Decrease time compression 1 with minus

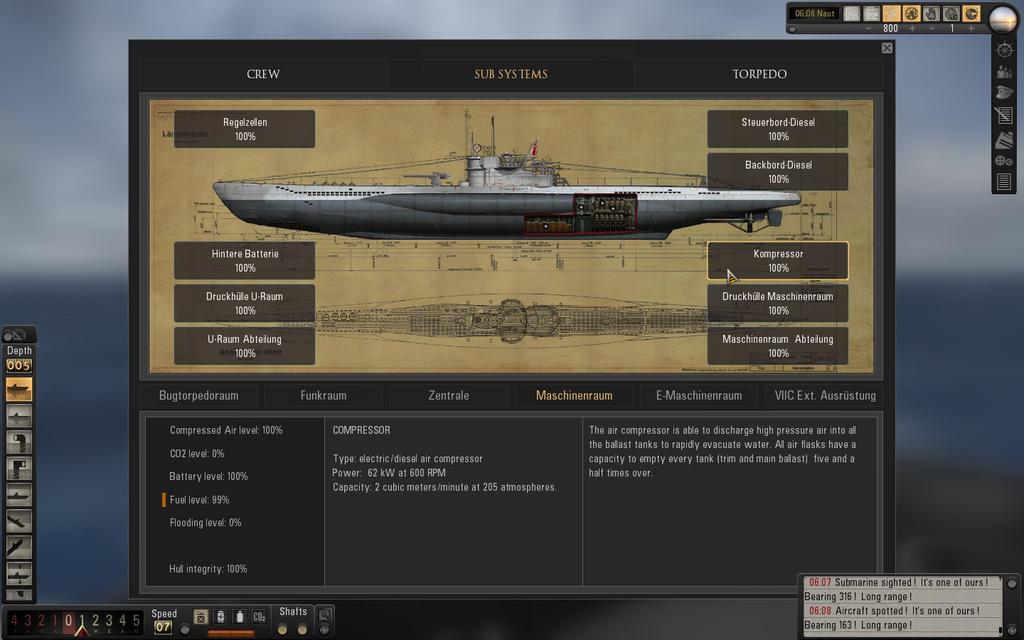[932, 29]
